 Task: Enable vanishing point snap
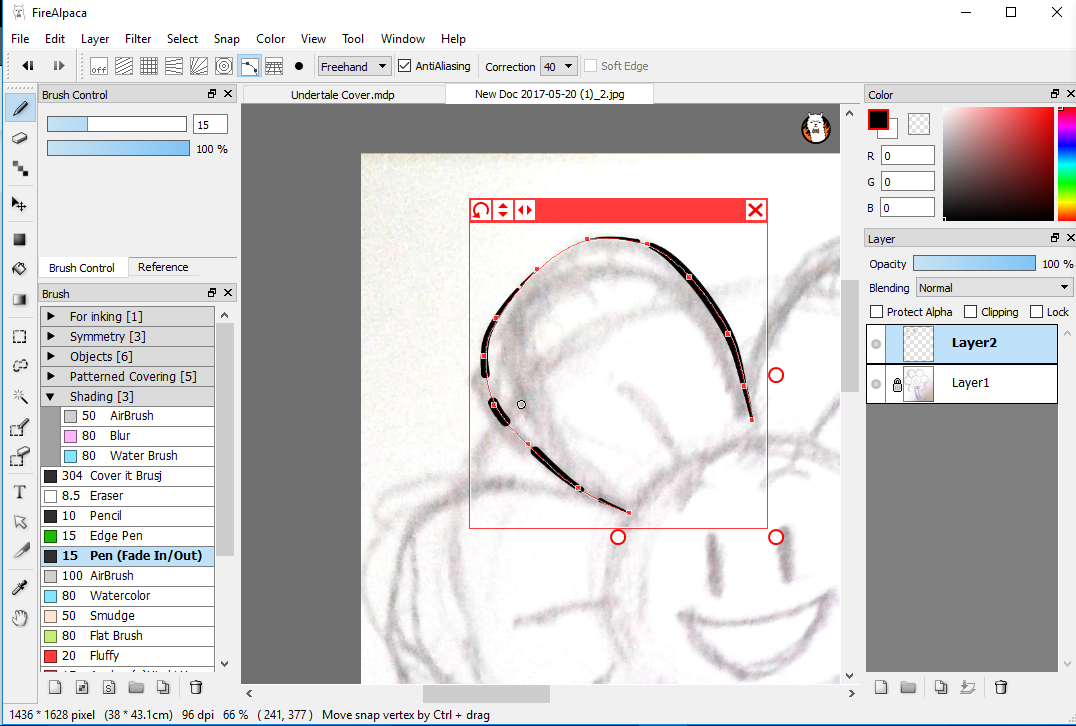pos(174,67)
